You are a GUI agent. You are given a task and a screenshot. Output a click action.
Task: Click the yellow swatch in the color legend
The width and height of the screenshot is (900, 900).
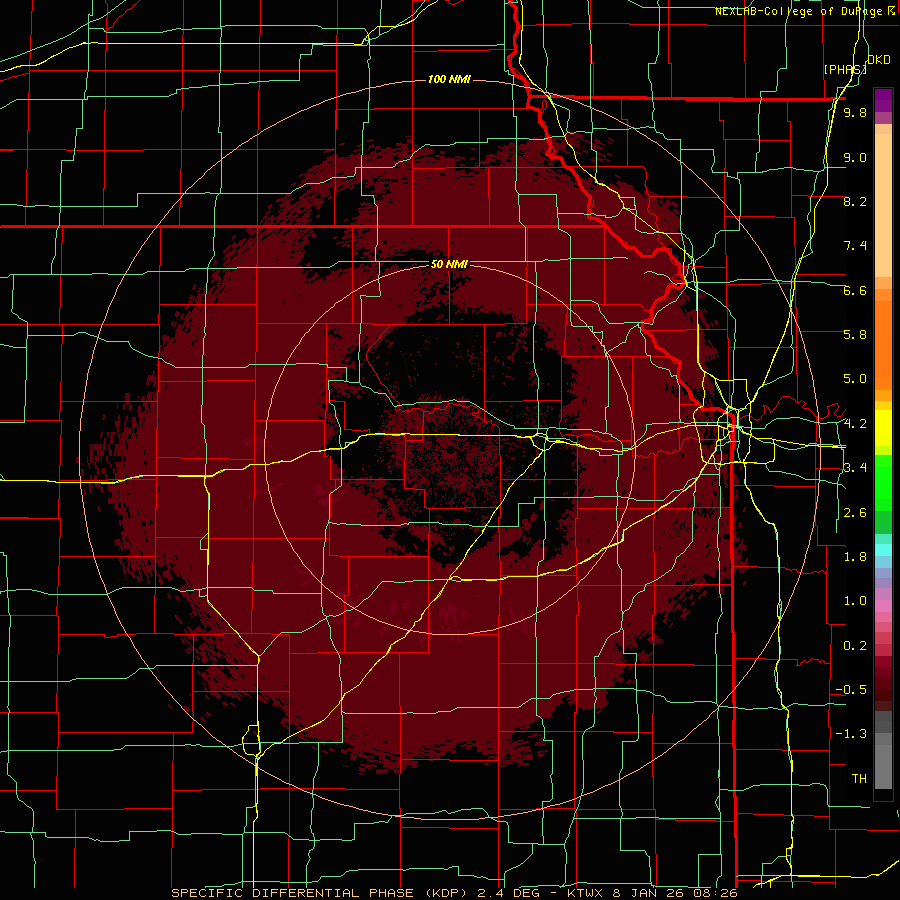coord(883,427)
